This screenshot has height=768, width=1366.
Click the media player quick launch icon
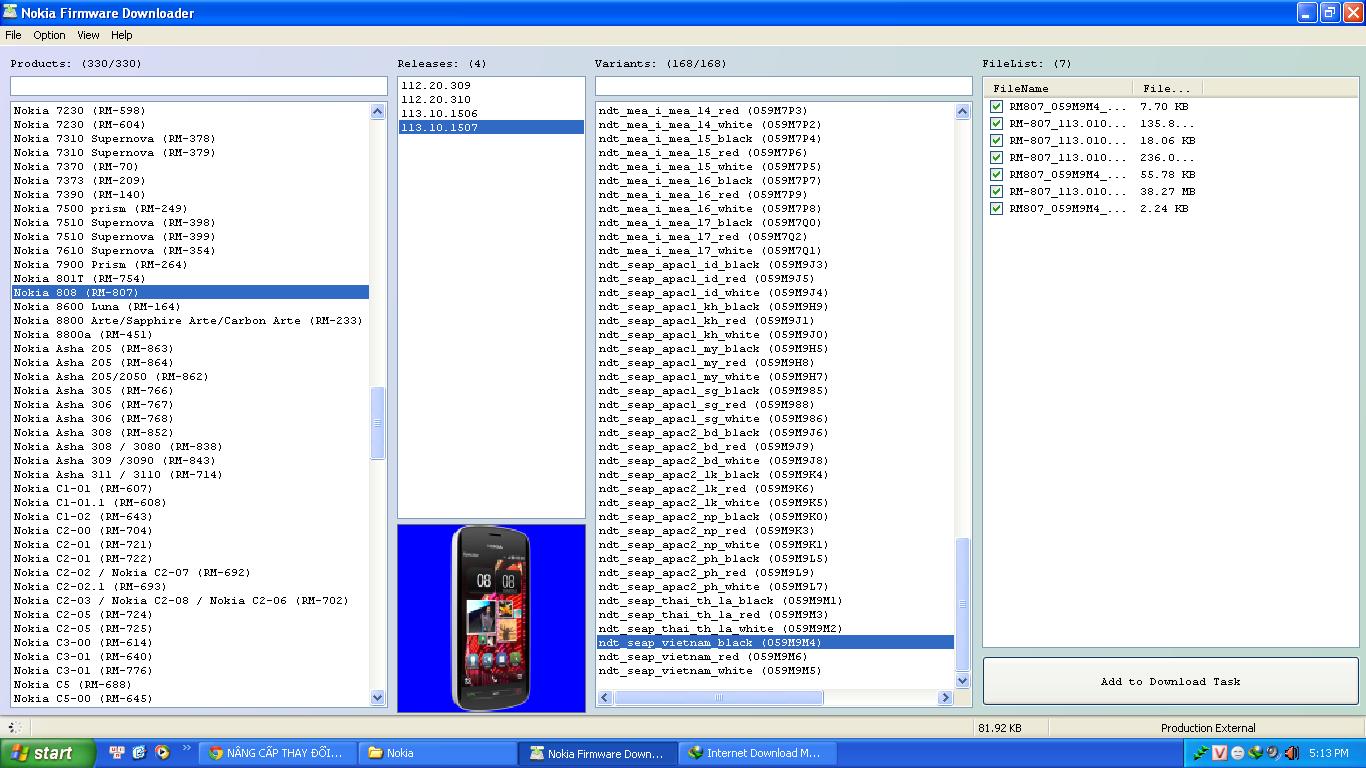click(161, 752)
